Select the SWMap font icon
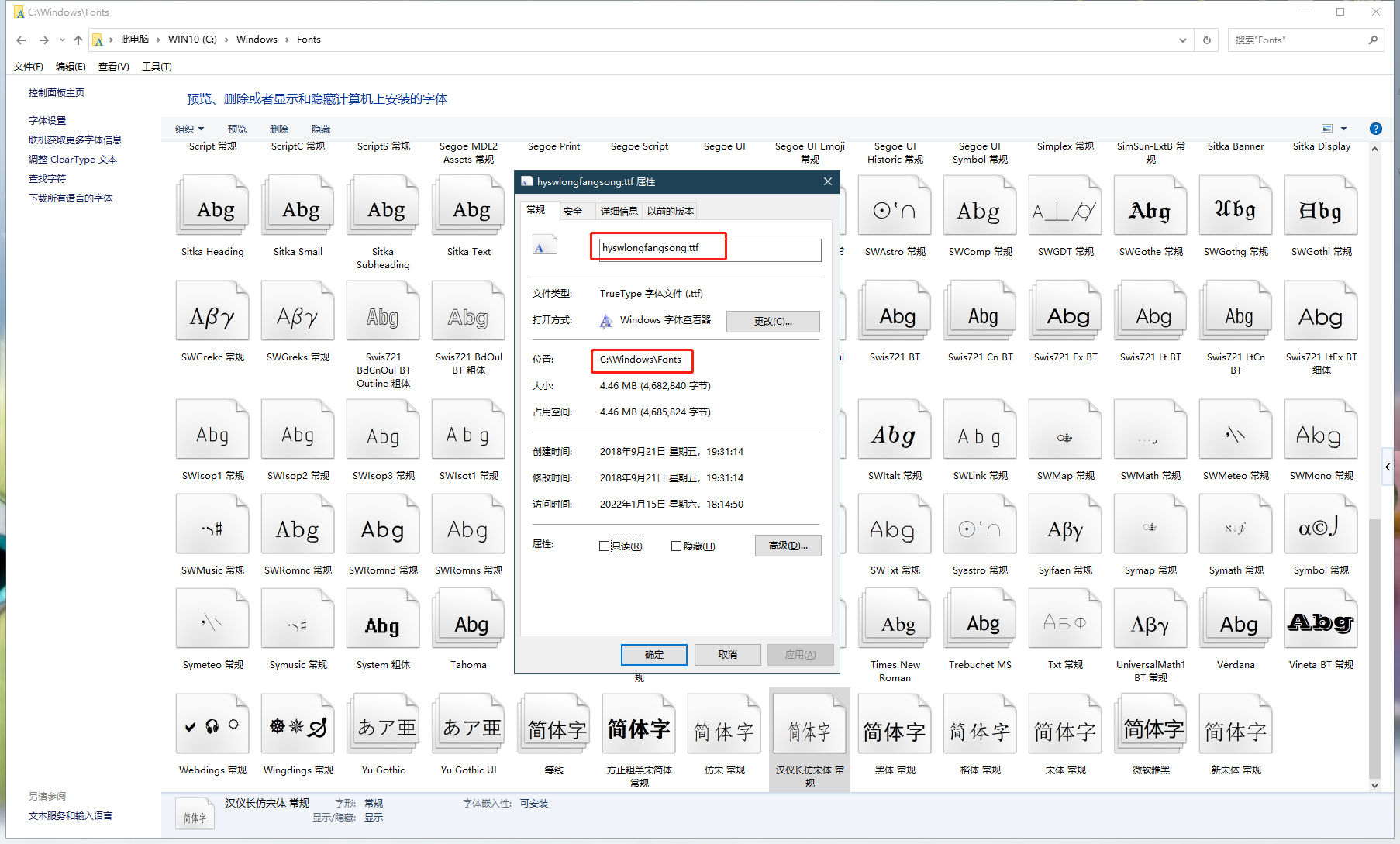This screenshot has width=1400, height=844. pos(1065,429)
